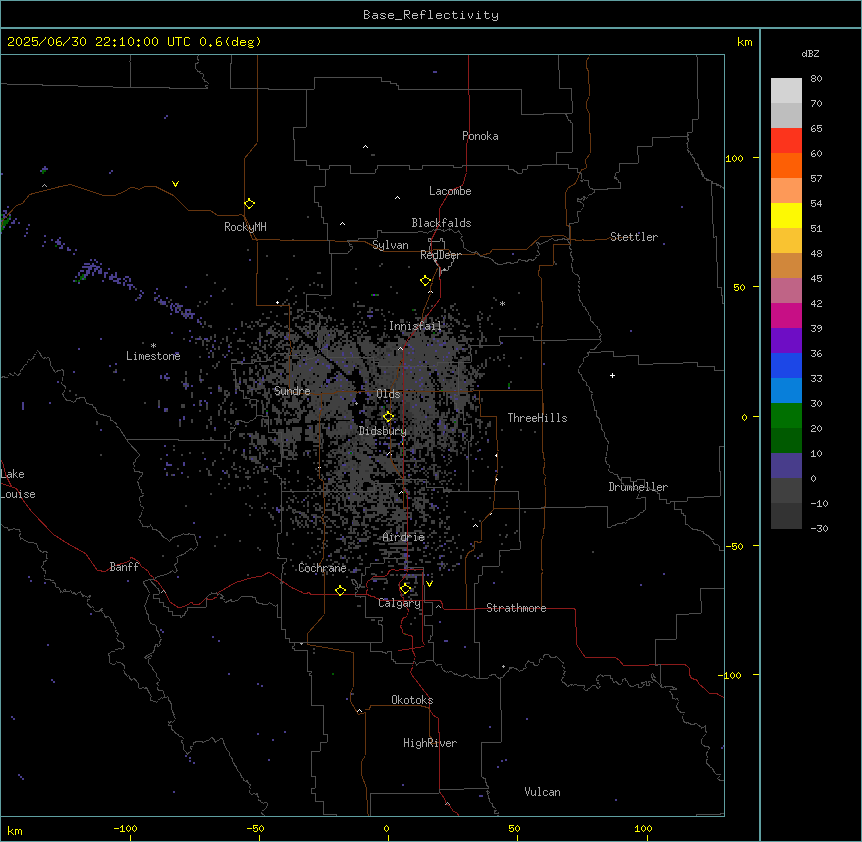This screenshot has height=842, width=862.
Task: Pick the magenta swatch in dBZ legend
Action: 786,315
